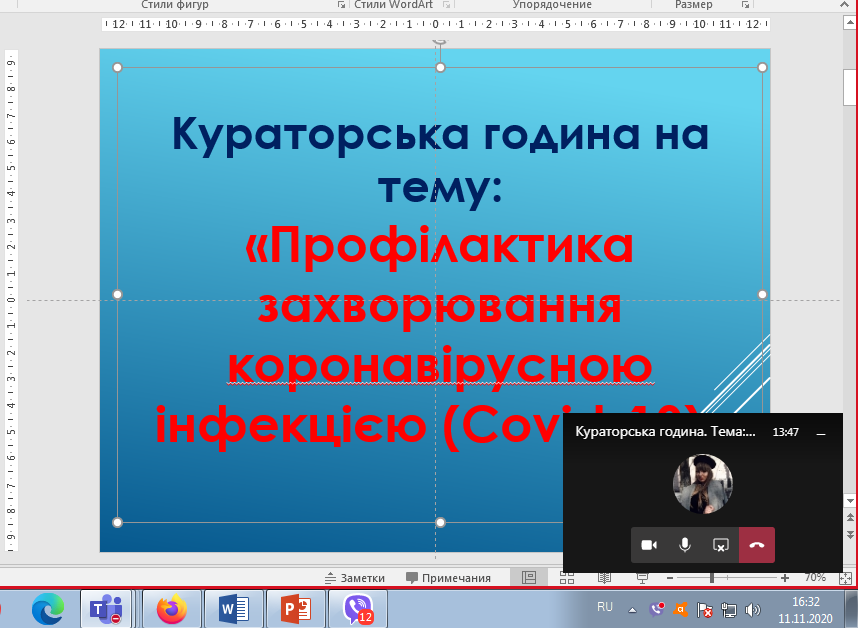Switch to Word in the taskbar
The image size is (858, 628).
[233, 608]
